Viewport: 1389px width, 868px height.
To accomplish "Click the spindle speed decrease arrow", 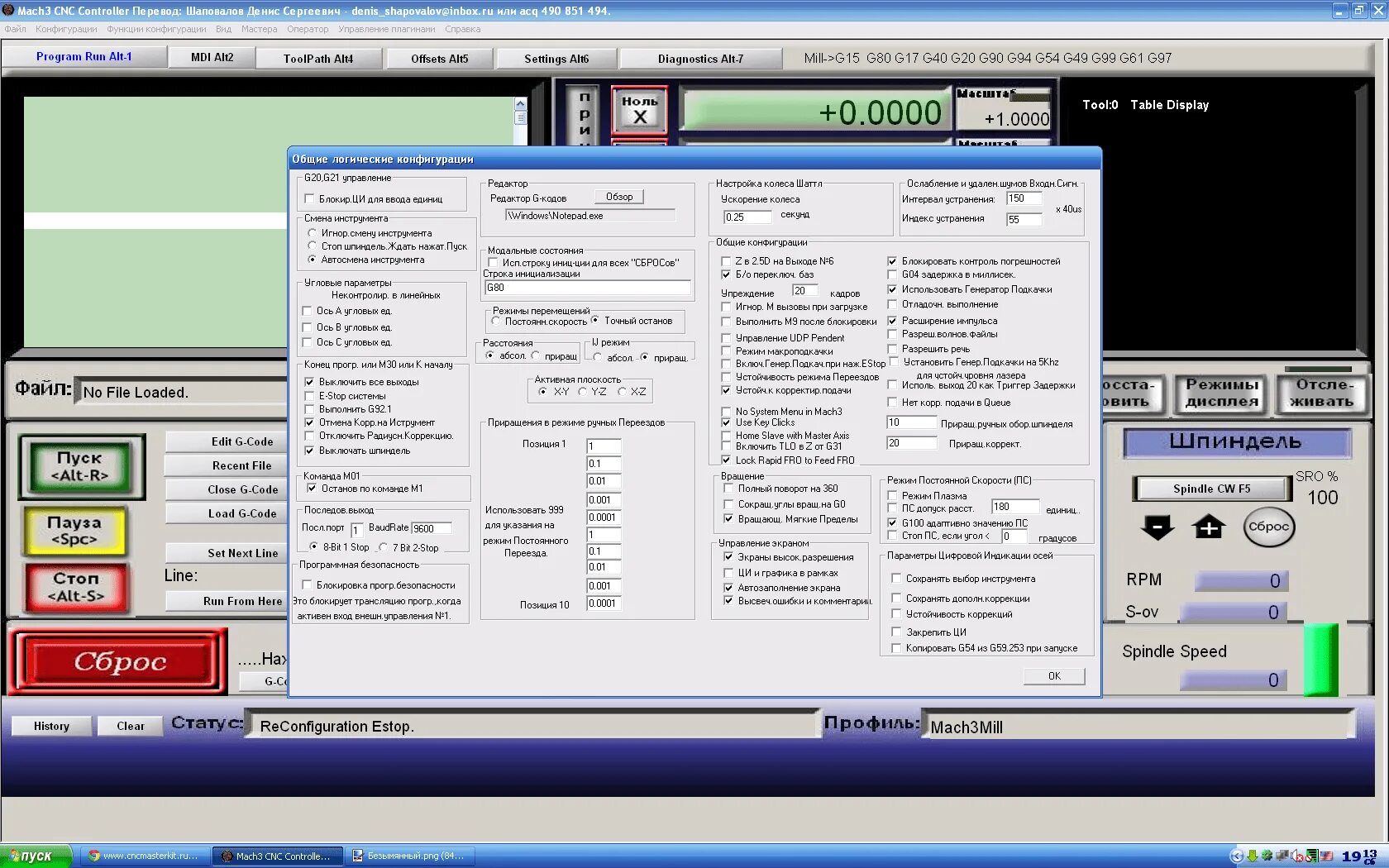I will pos(1157,527).
